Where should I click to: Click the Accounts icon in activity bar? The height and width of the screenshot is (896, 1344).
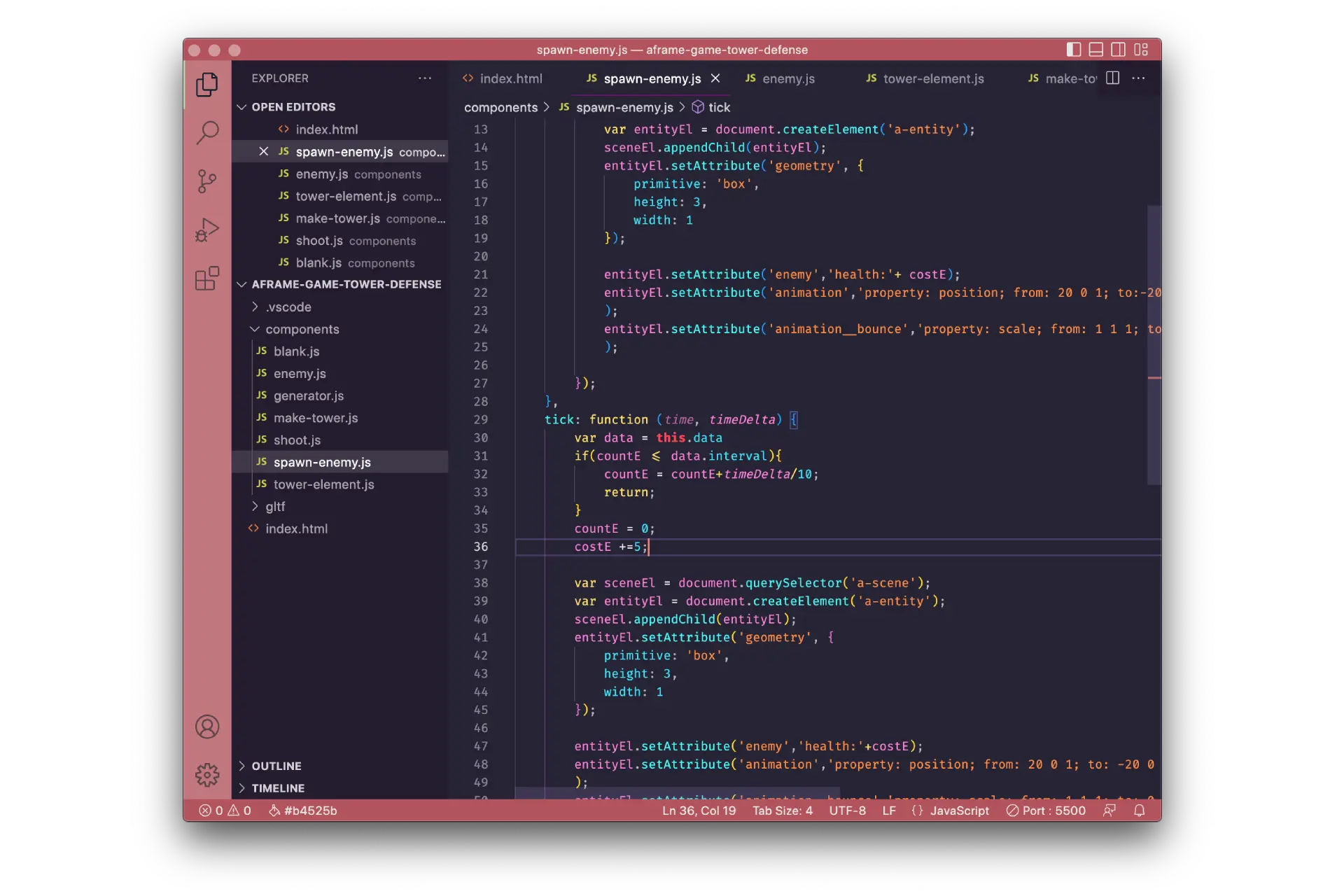tap(206, 727)
